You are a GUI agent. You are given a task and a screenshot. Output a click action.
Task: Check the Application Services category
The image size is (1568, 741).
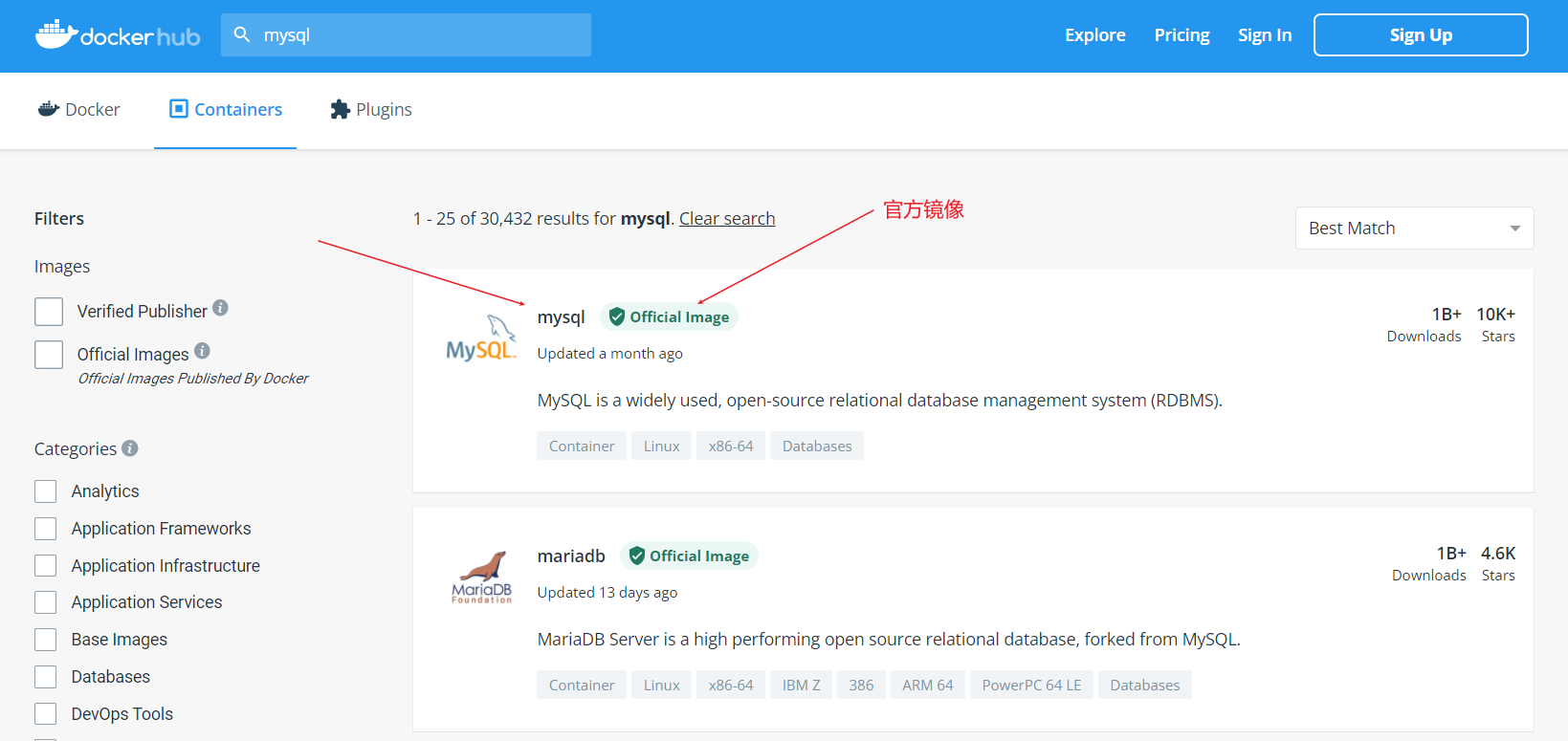click(x=46, y=602)
